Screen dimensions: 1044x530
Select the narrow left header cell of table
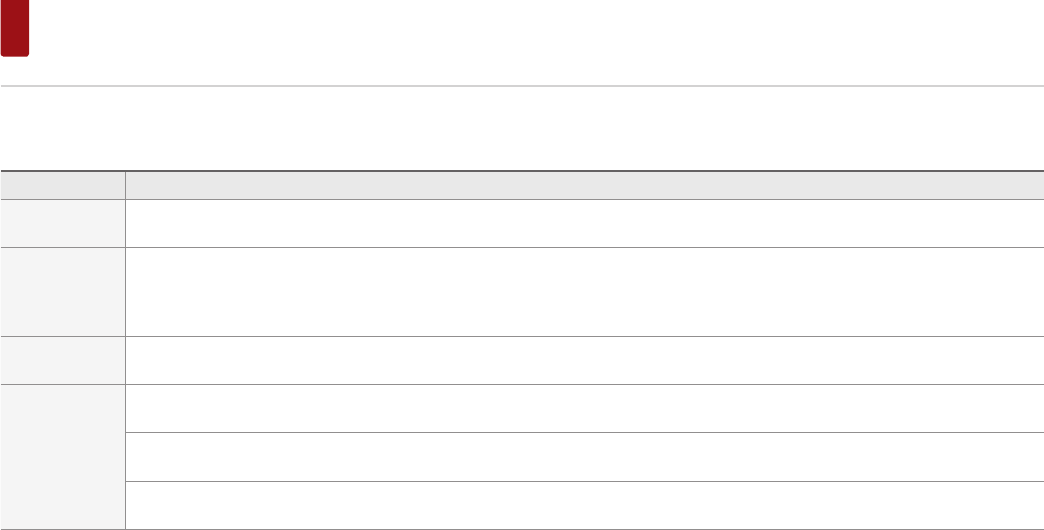point(63,185)
